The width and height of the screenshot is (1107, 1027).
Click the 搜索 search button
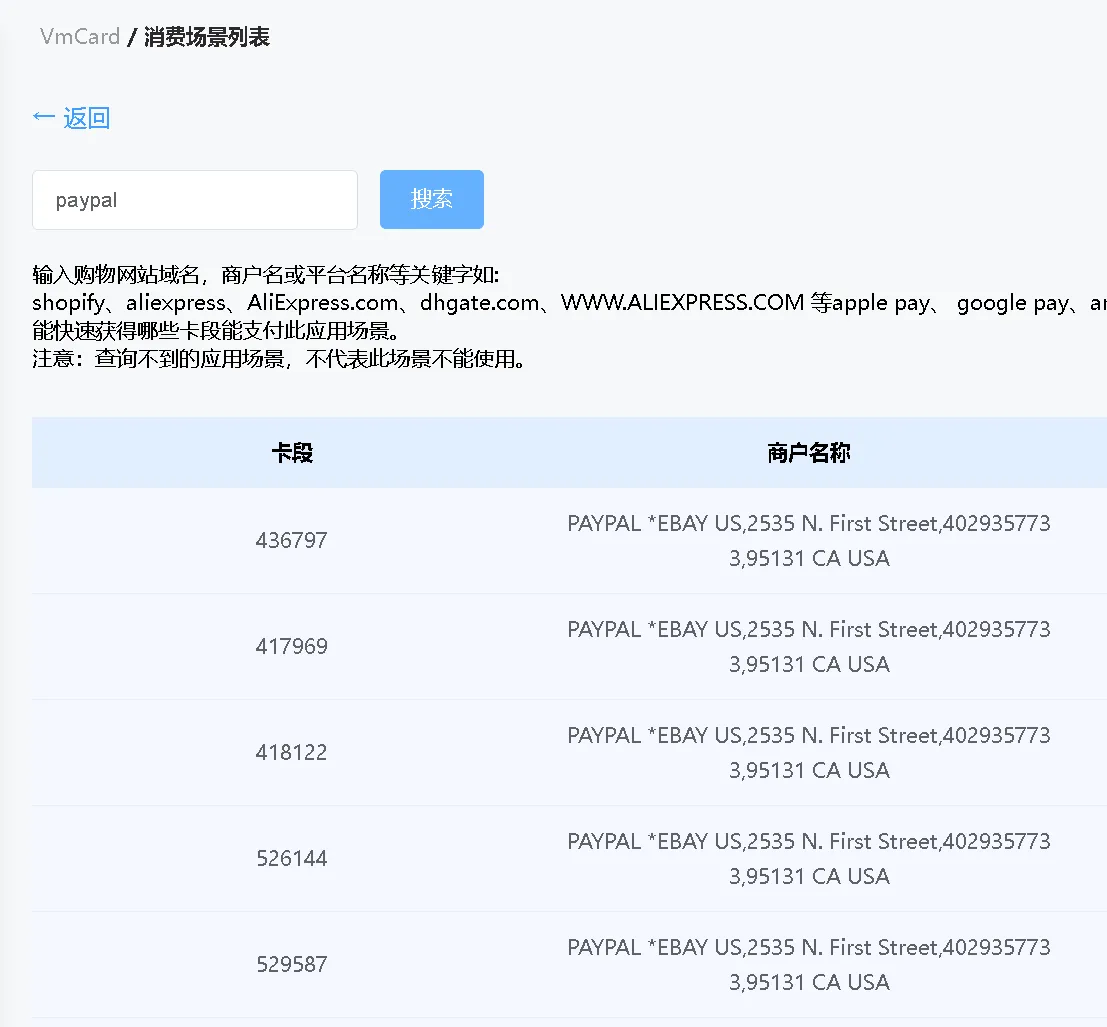(432, 199)
